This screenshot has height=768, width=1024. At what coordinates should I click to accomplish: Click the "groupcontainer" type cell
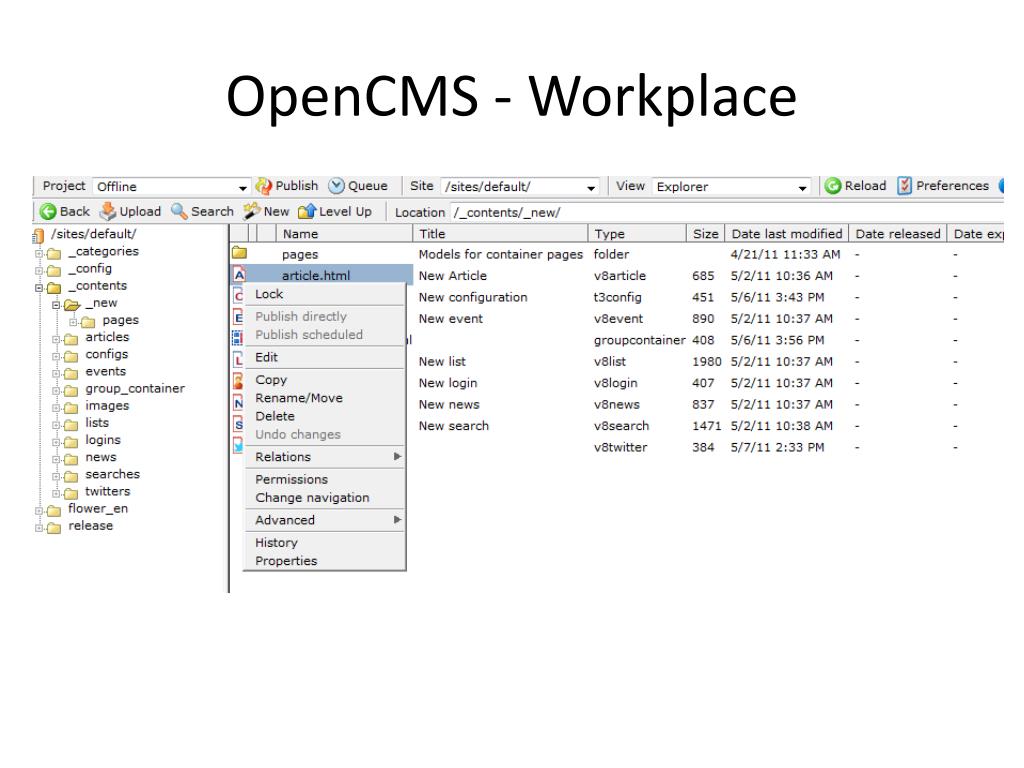click(639, 340)
